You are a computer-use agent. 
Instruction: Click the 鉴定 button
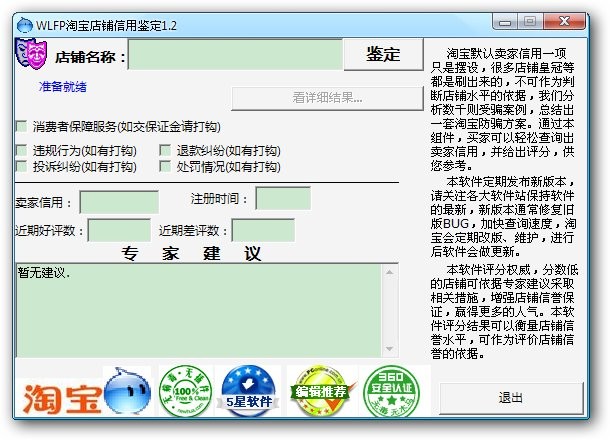(383, 54)
